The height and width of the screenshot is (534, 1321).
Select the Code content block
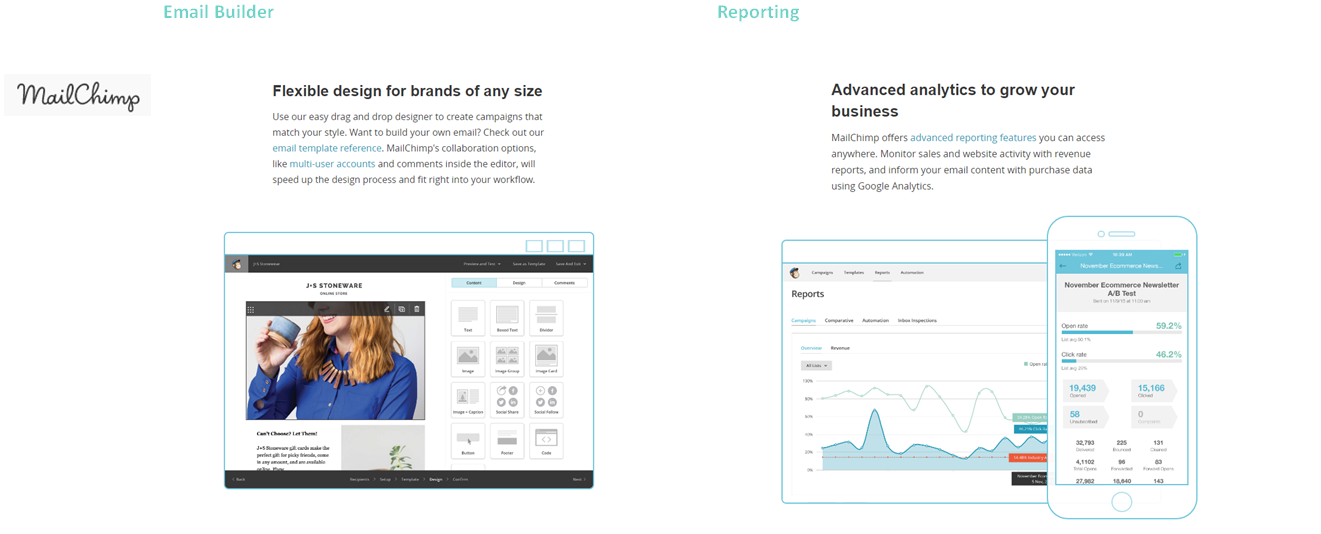click(x=546, y=441)
